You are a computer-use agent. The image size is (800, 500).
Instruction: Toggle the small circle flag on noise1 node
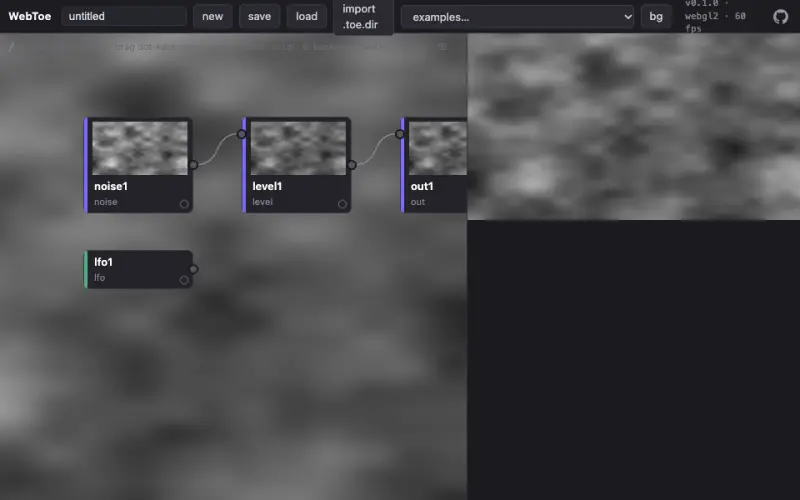click(x=184, y=204)
